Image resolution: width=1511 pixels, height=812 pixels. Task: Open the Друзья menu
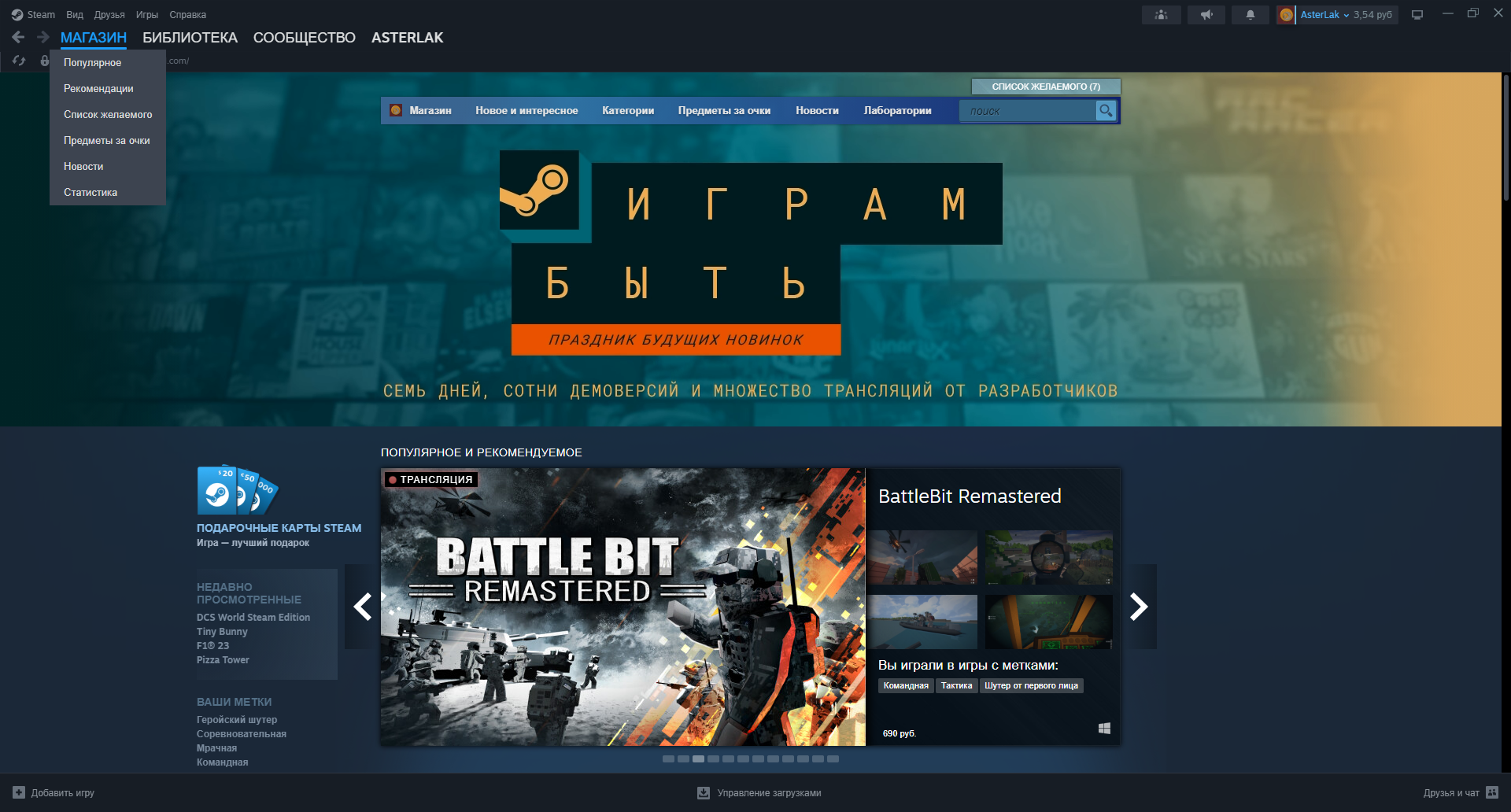[x=109, y=15]
